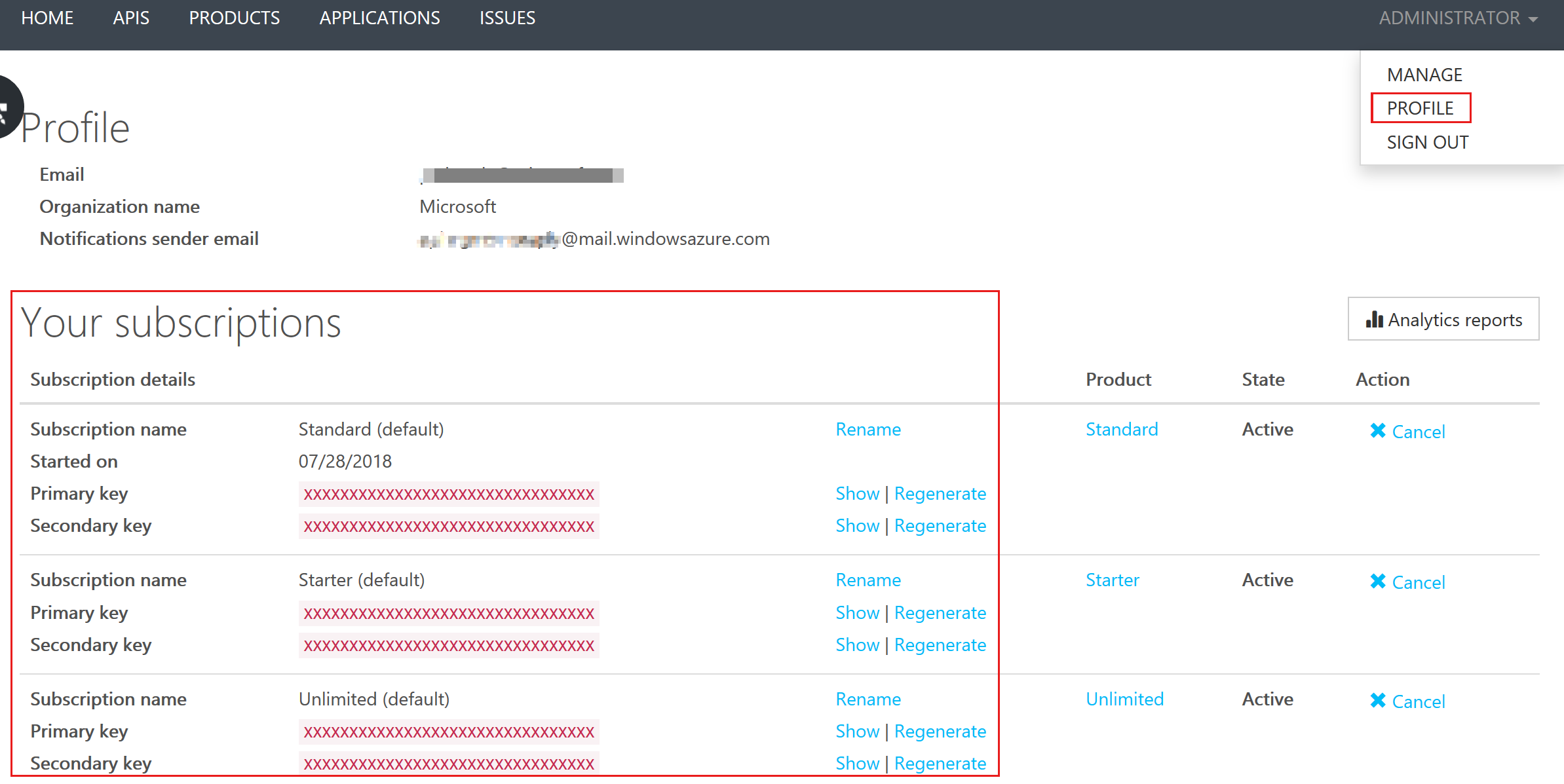Open Analytics reports with bar chart icon
Image resolution: width=1564 pixels, height=784 pixels.
coord(1443,320)
